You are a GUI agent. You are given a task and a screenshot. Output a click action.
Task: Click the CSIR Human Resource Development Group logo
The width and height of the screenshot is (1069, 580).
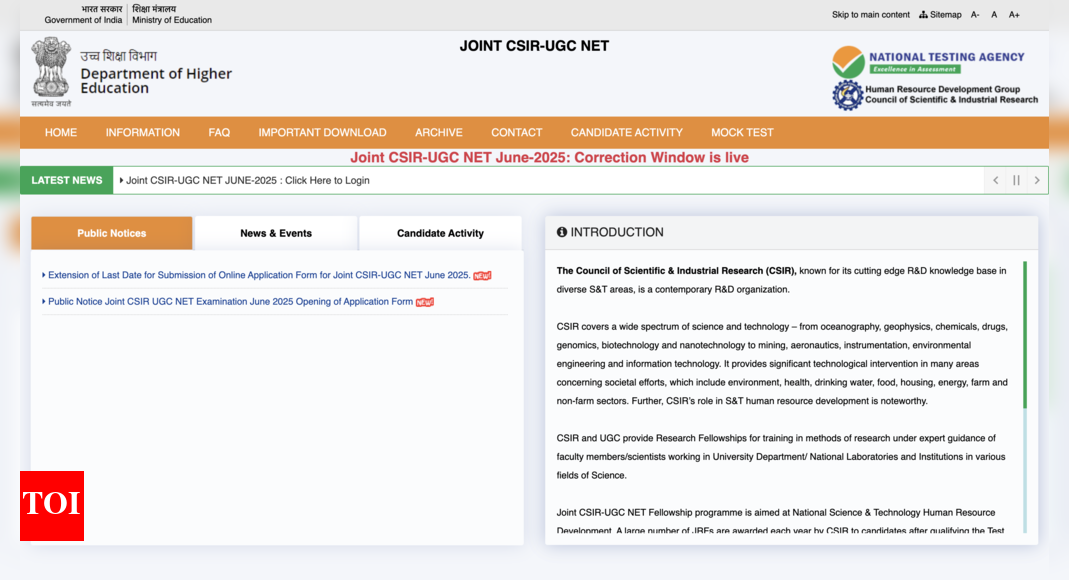(847, 95)
